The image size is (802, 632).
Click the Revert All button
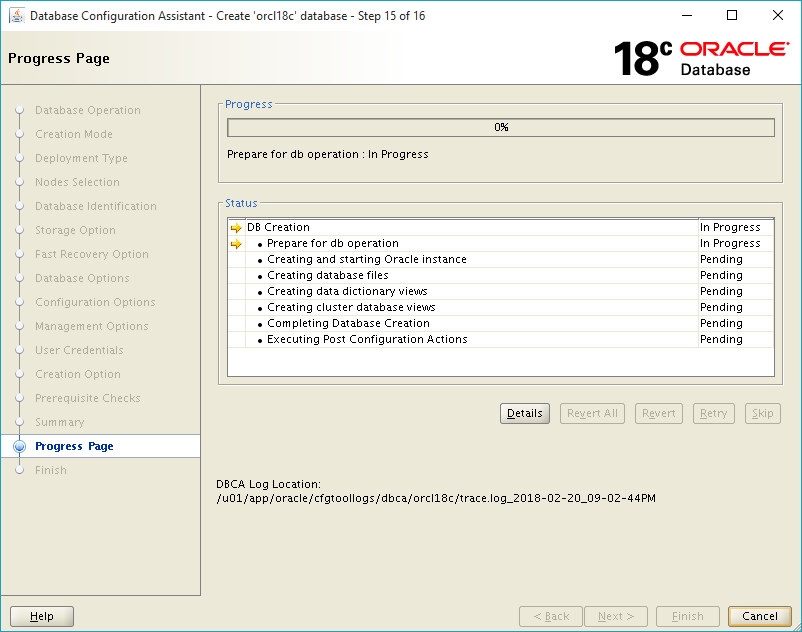(x=592, y=413)
